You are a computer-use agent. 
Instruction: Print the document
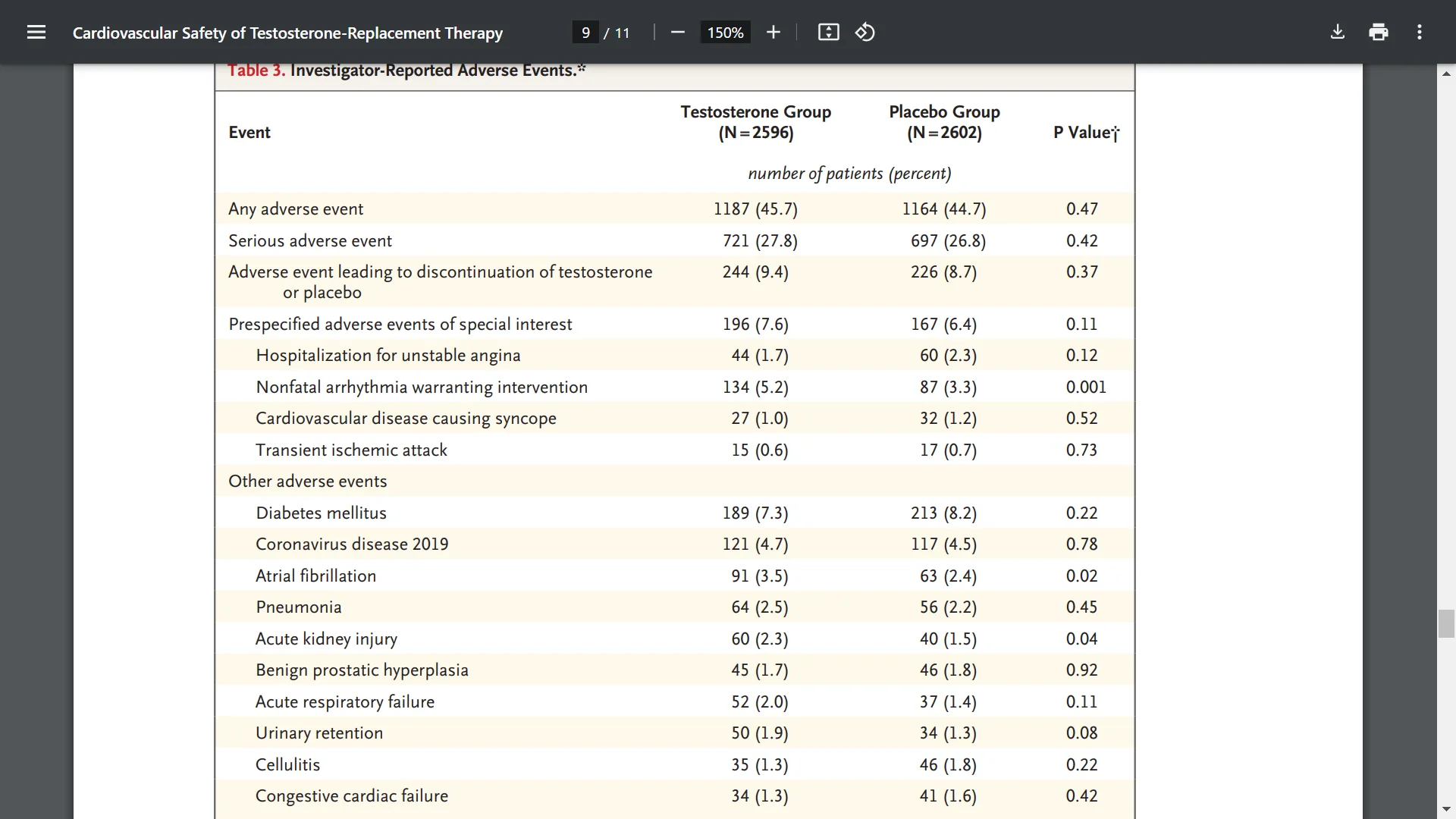click(x=1379, y=32)
